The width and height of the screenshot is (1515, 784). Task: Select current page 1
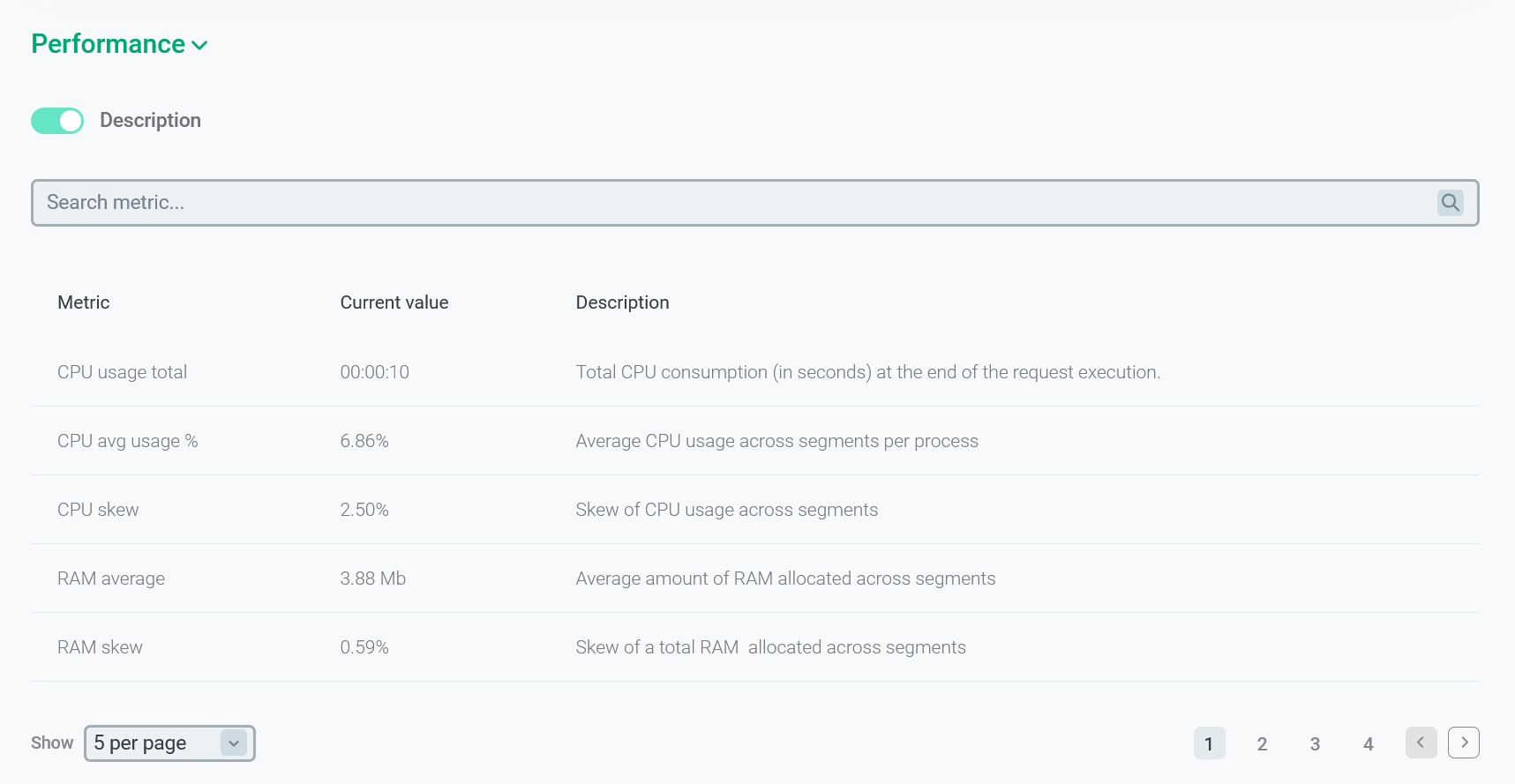[1209, 743]
